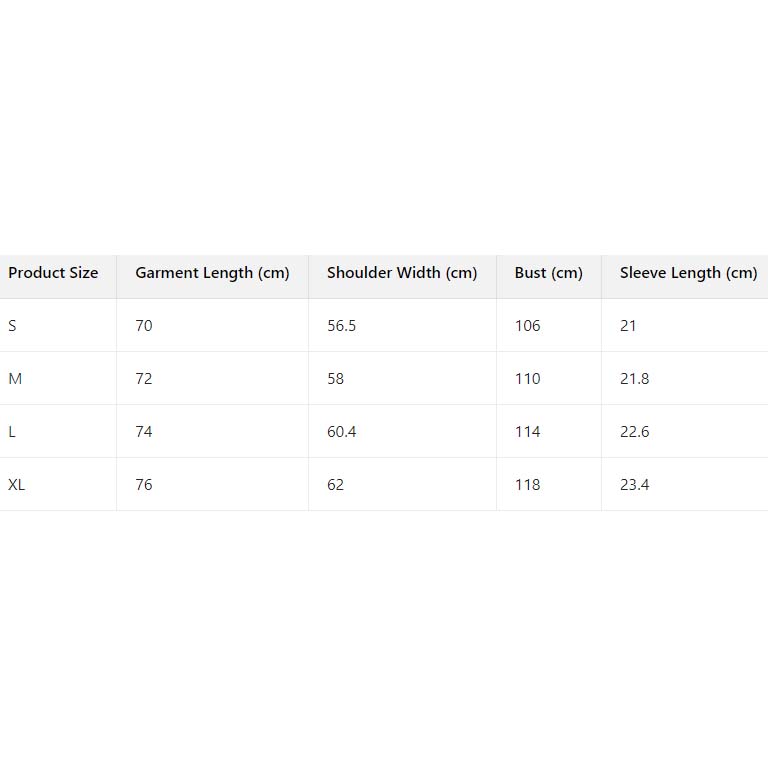This screenshot has width=768, height=768.
Task: Click sleeve length value 23.4
Action: tap(634, 485)
